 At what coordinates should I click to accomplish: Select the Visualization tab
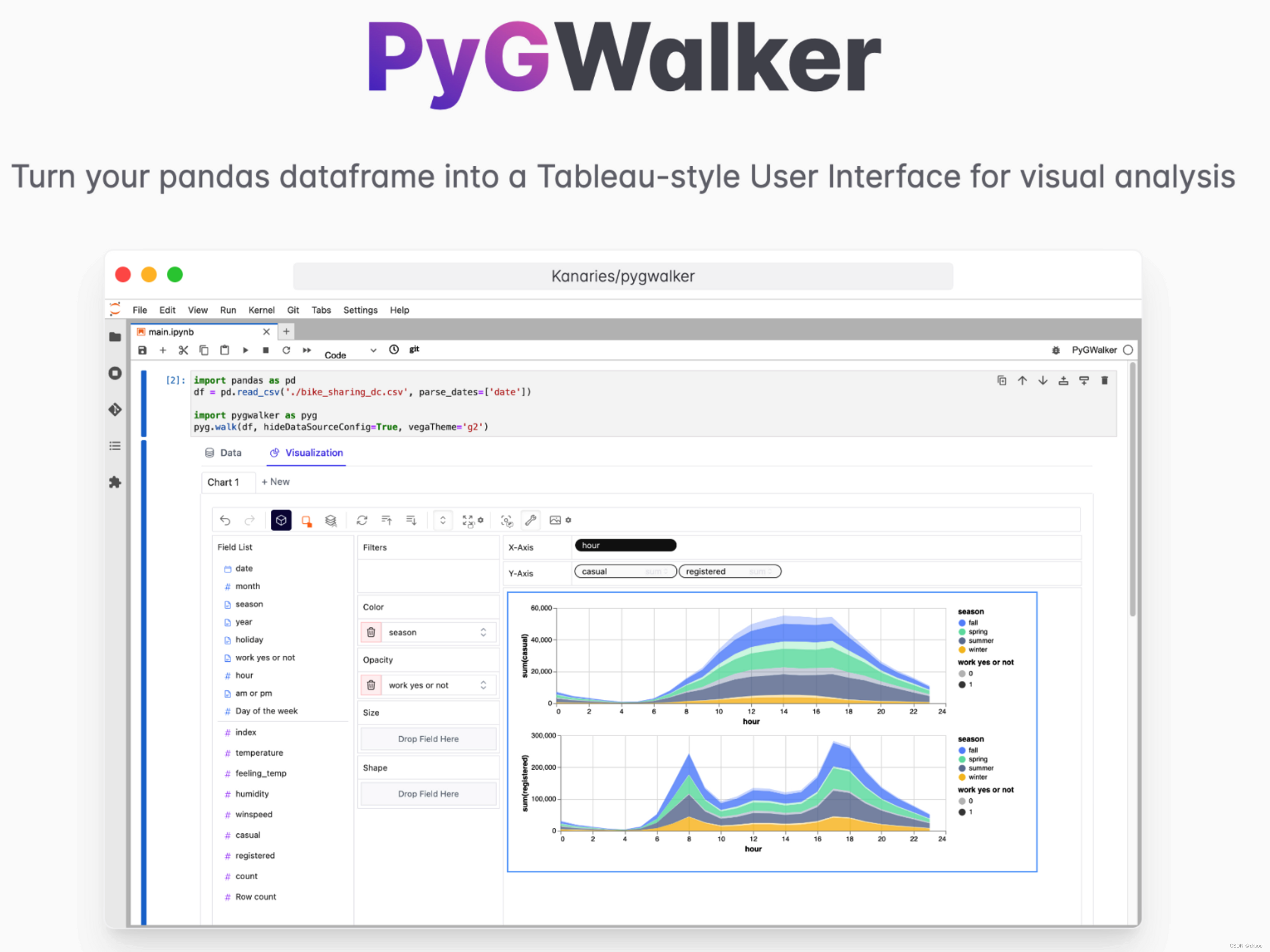[306, 453]
